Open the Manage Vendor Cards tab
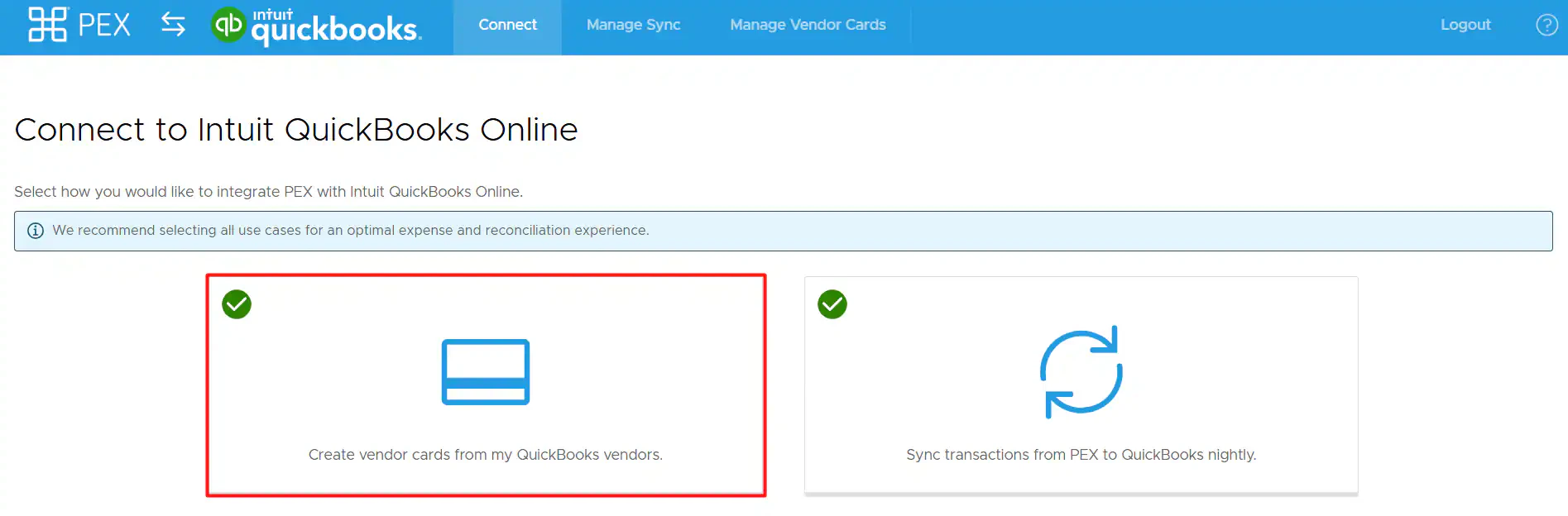 point(808,25)
